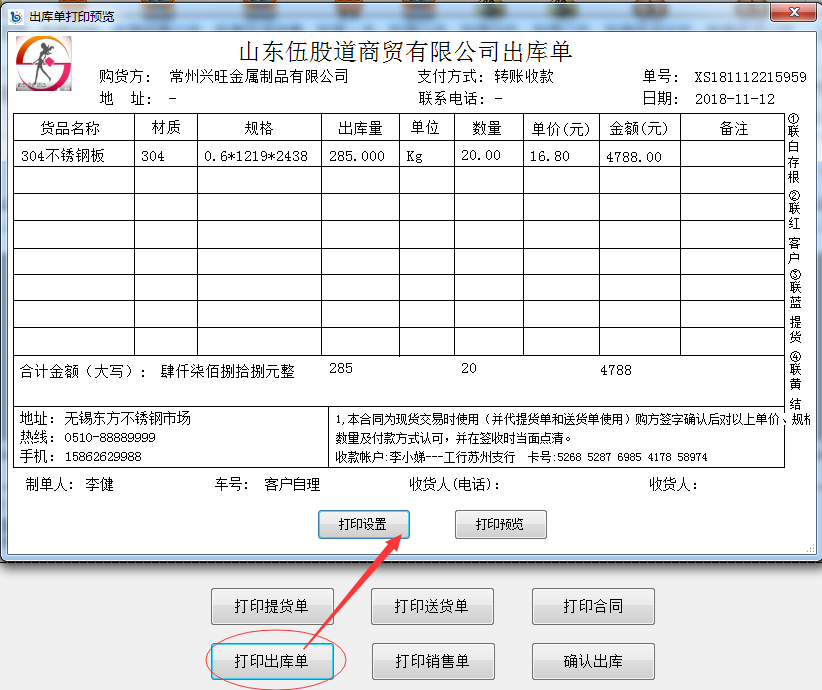Close the 出库单打印预览 window
This screenshot has width=822, height=690.
794,12
